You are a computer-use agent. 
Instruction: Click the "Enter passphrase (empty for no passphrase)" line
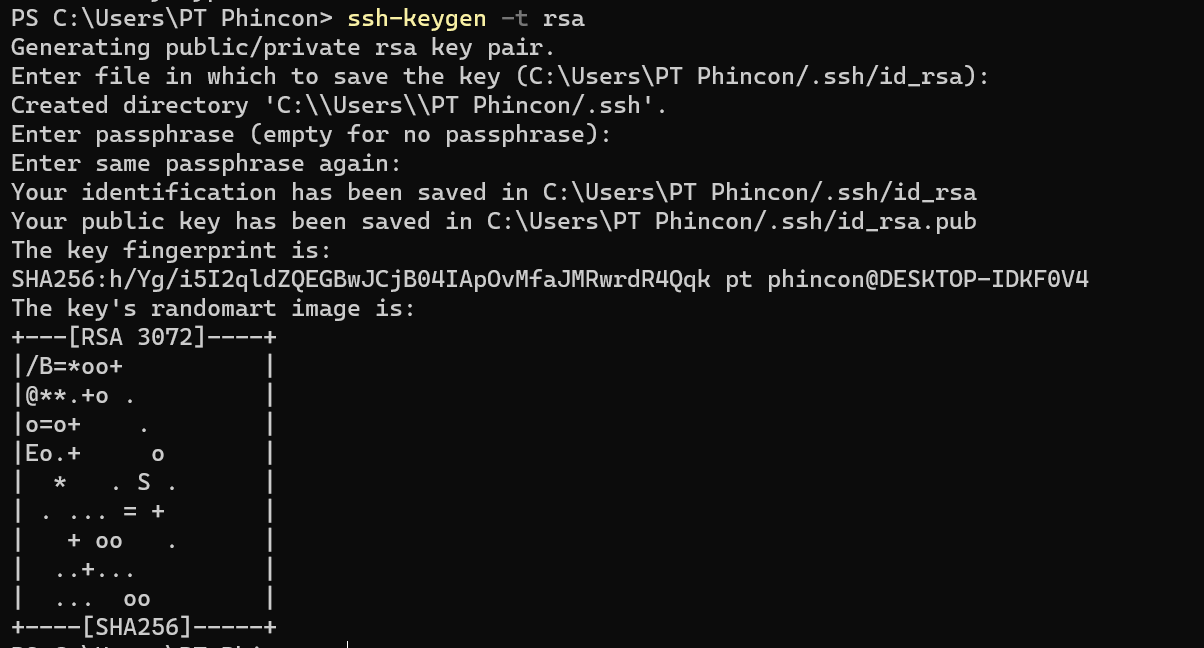point(310,134)
